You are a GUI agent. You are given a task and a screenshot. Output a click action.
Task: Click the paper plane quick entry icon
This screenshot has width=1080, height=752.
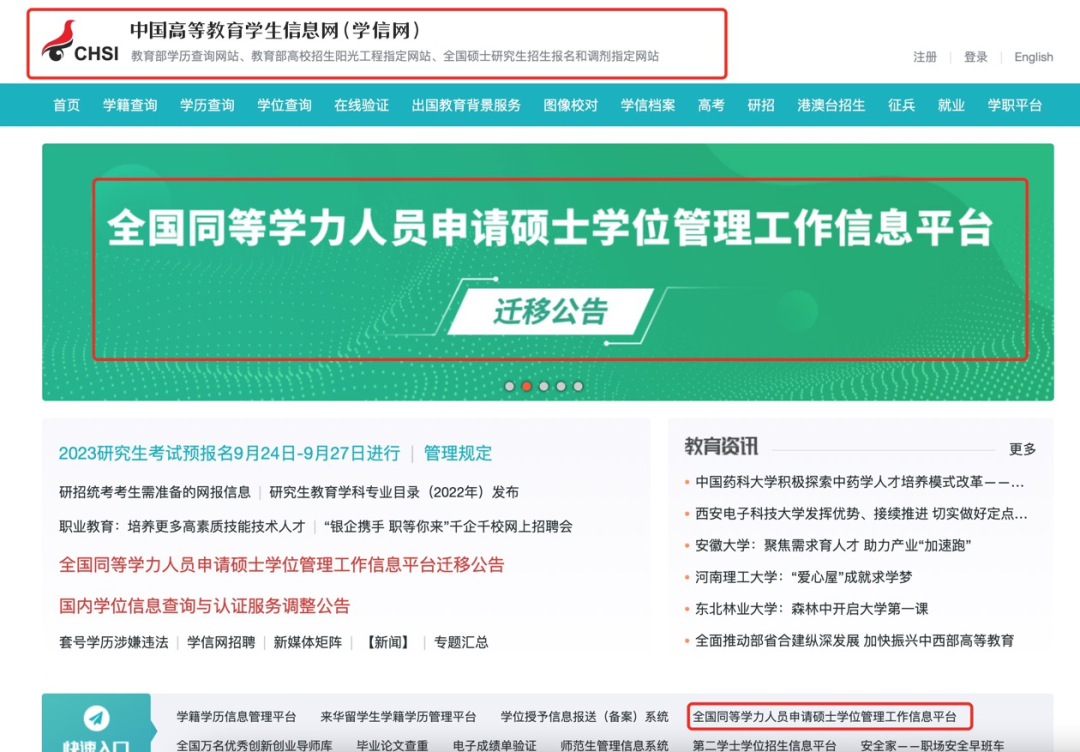96,718
